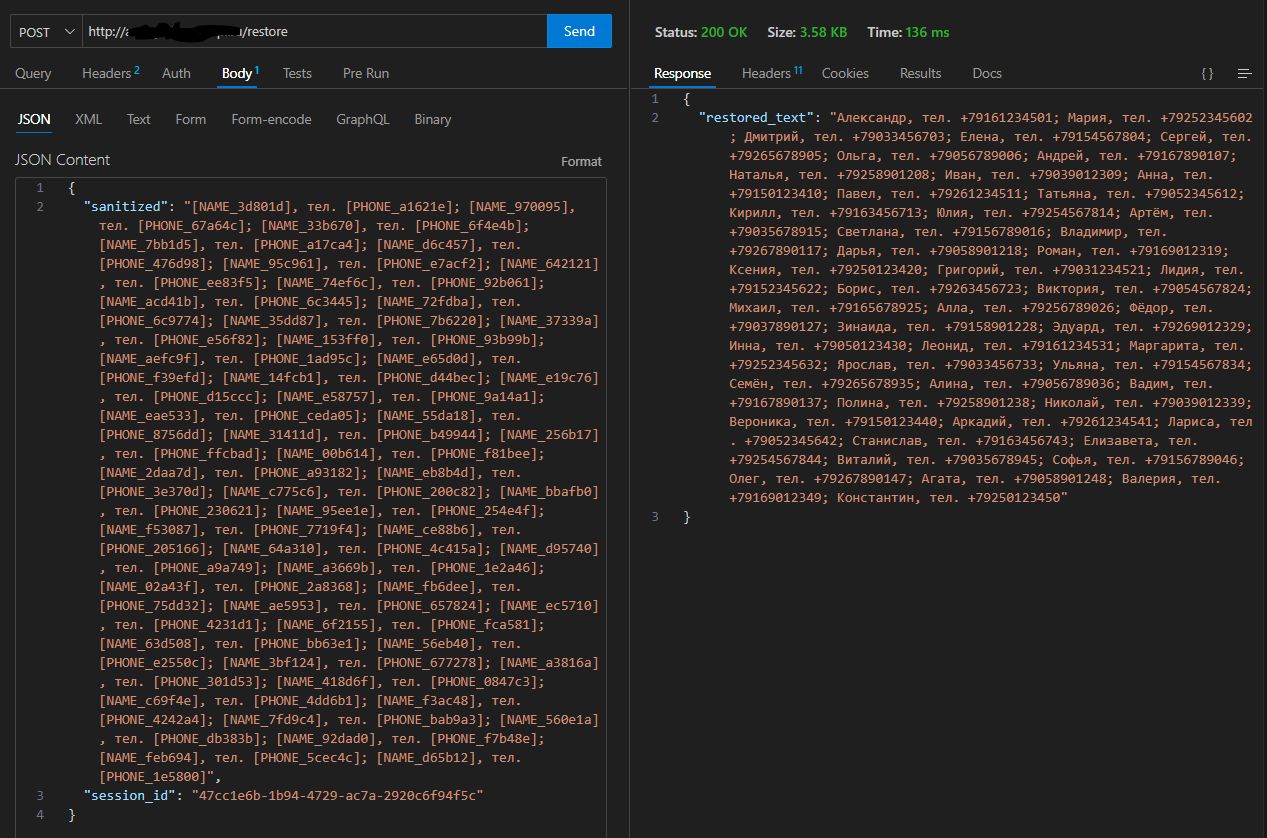Switch to GraphQL body type

[x=362, y=120]
